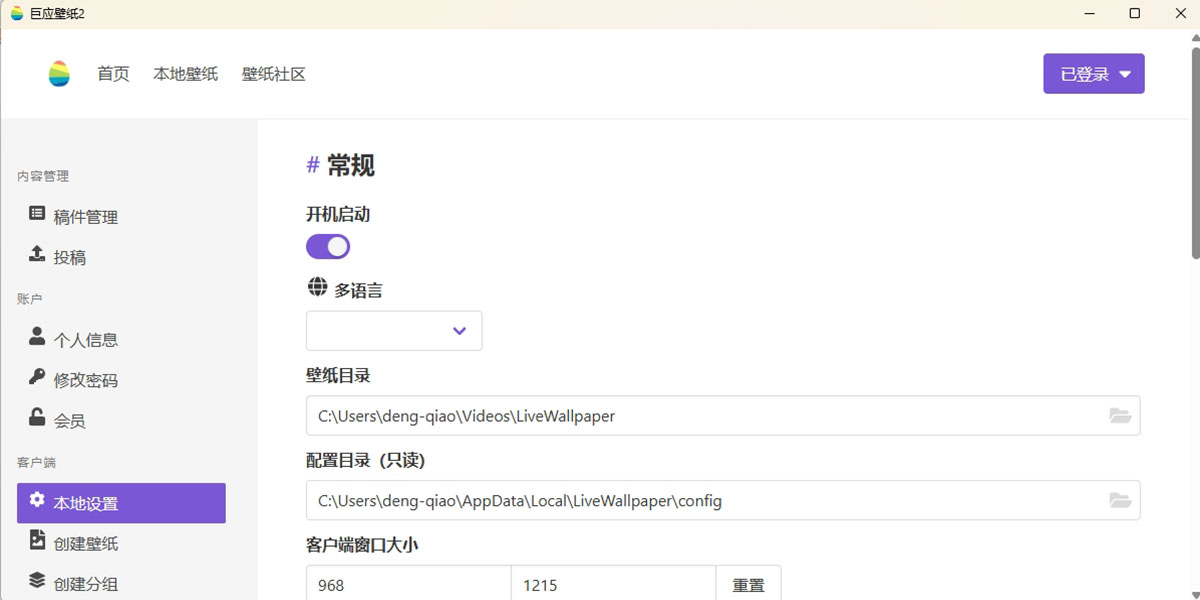This screenshot has height=600, width=1200.
Task: Select 修改密码 in the sidebar
Action: pyautogui.click(x=121, y=380)
